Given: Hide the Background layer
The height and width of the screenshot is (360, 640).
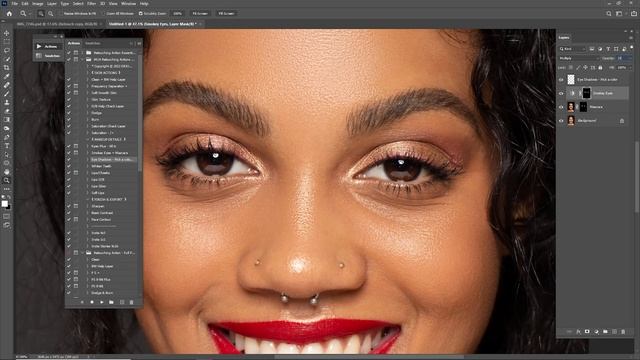Looking at the screenshot, I should (561, 121).
